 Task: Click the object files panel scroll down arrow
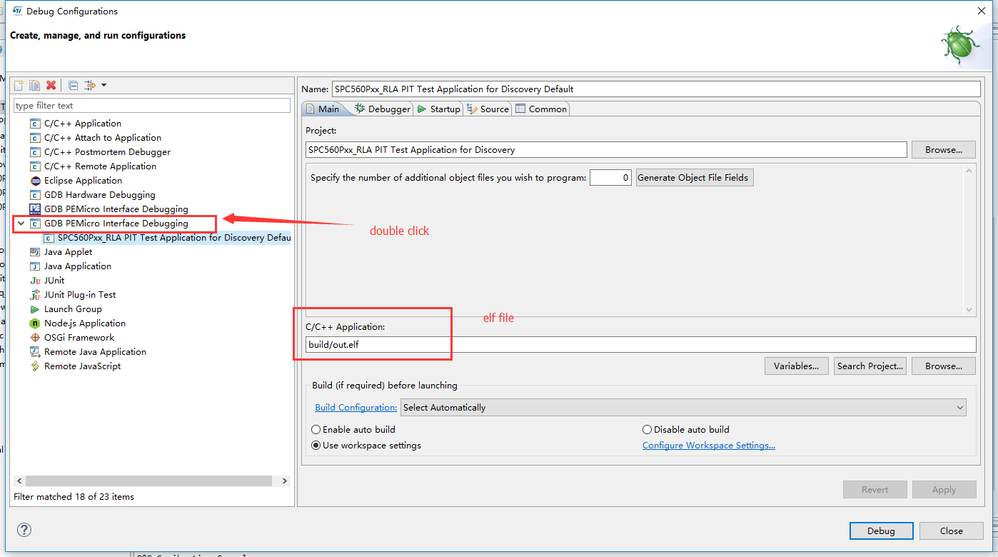coord(969,309)
